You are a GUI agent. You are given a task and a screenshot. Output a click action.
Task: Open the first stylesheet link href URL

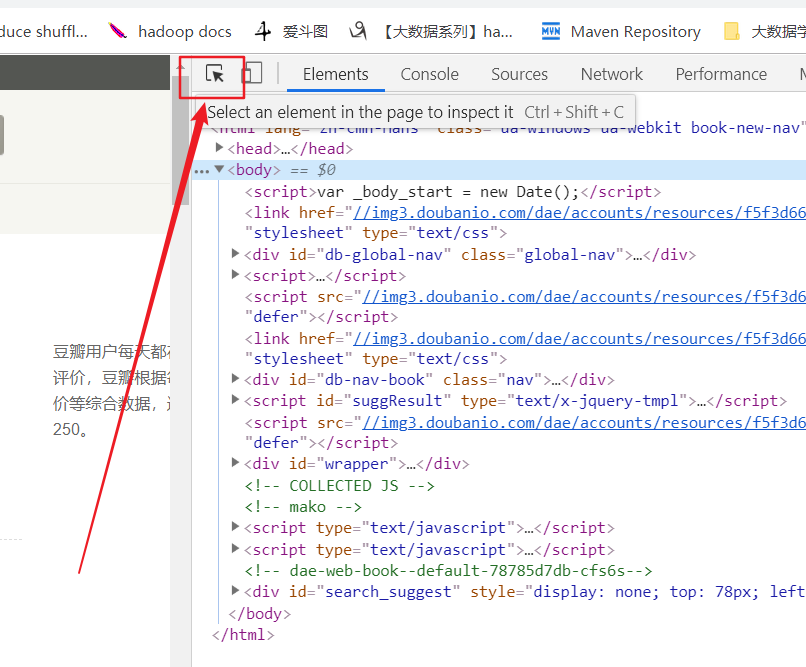(x=579, y=213)
